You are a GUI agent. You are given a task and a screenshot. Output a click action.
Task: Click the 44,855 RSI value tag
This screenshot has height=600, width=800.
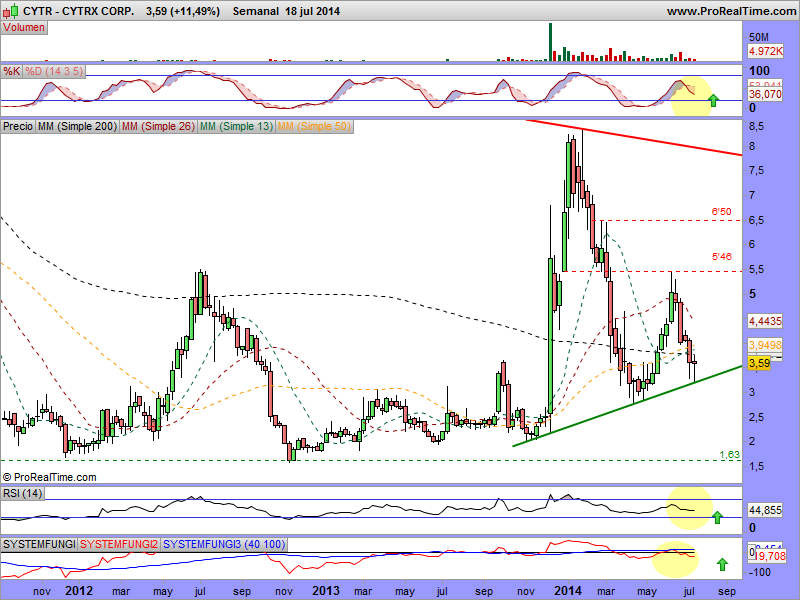tap(765, 510)
